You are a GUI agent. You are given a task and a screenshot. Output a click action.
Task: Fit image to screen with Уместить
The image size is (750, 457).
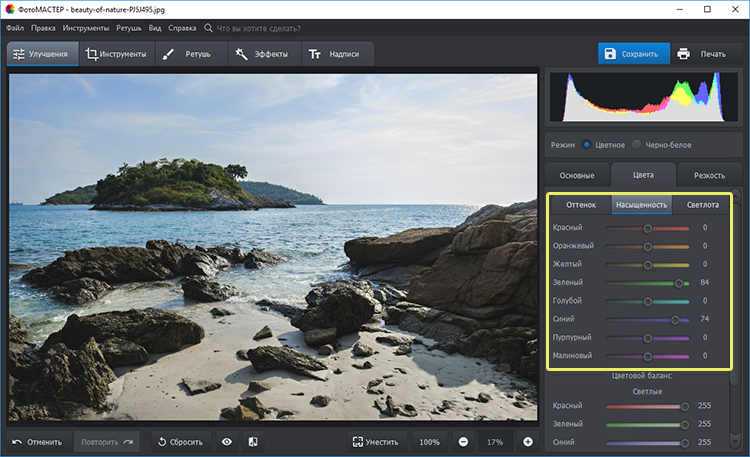(x=375, y=441)
